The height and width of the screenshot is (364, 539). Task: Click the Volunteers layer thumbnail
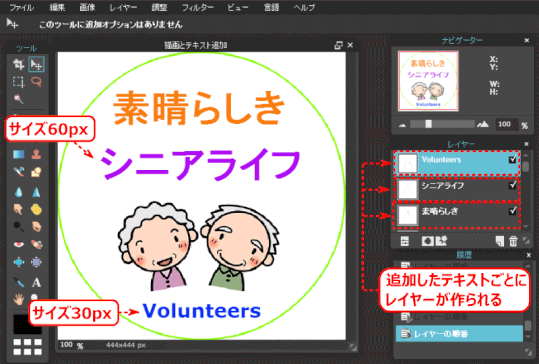point(408,163)
